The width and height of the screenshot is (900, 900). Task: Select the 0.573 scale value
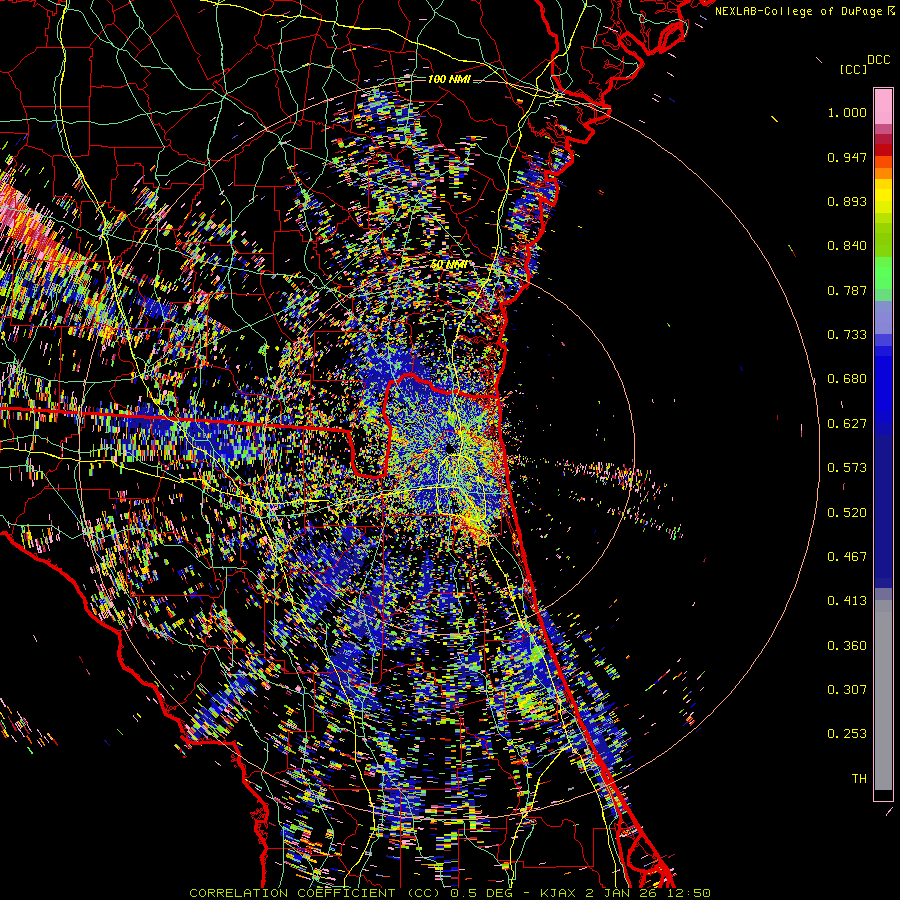pyautogui.click(x=847, y=468)
